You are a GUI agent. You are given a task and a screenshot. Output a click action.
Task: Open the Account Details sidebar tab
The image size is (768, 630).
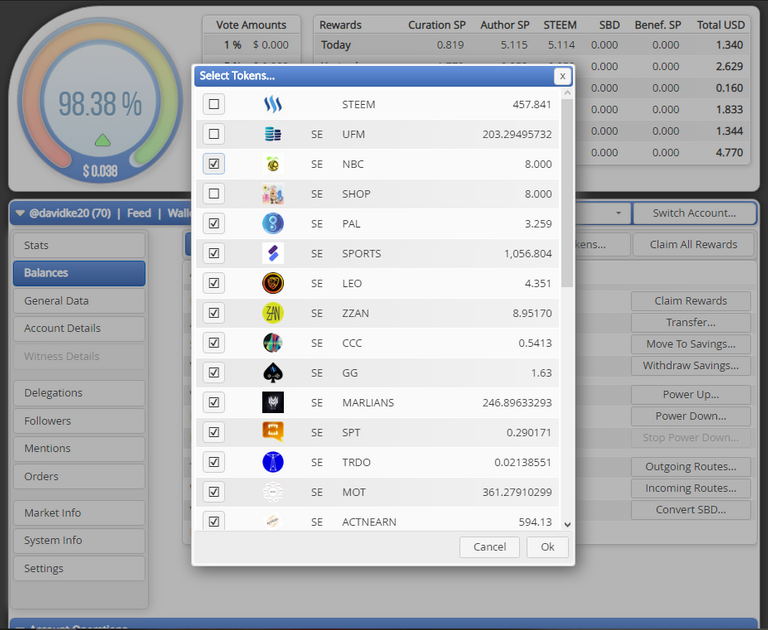(x=79, y=328)
